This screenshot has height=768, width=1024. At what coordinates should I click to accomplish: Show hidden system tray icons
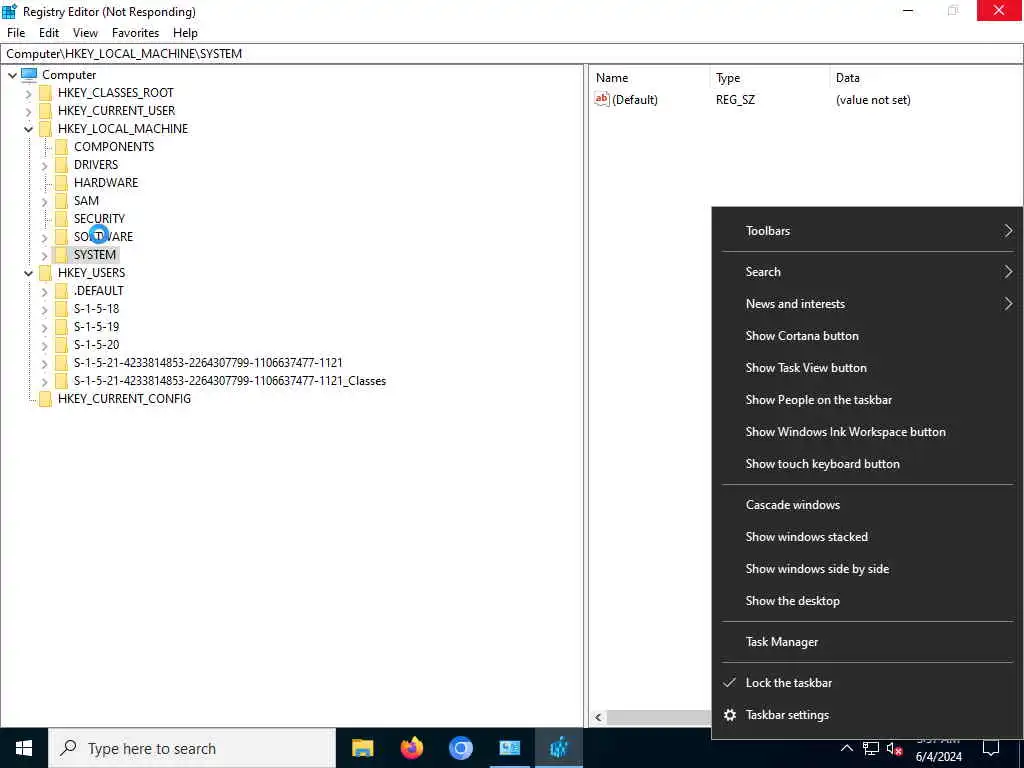point(846,748)
